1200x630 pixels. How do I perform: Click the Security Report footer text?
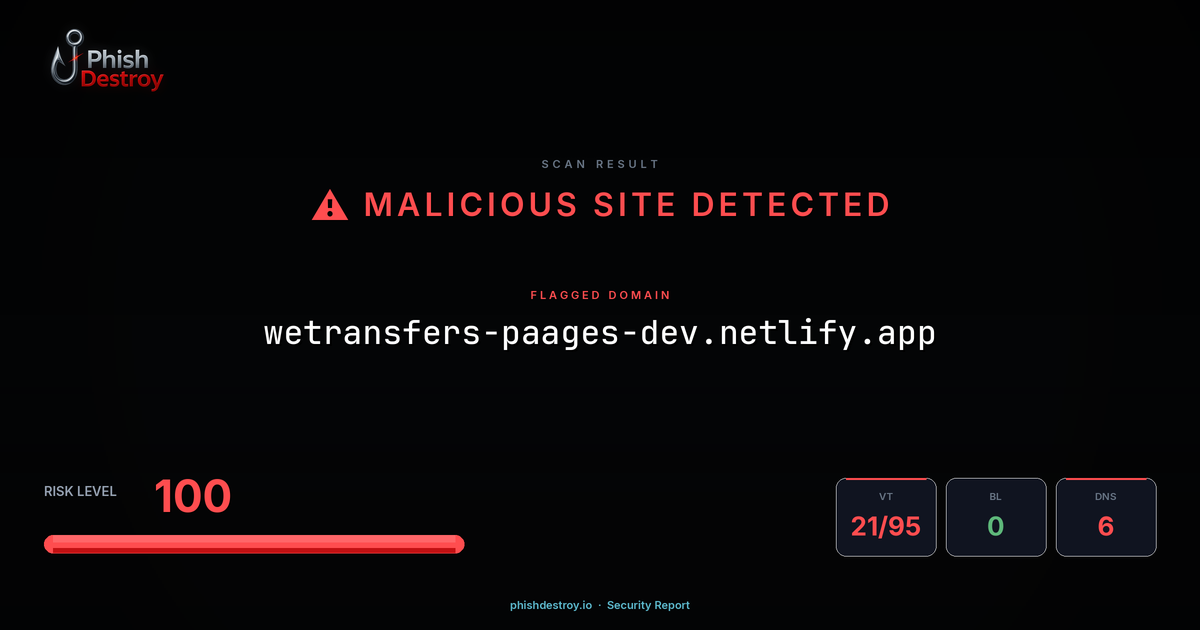pyautogui.click(x=648, y=605)
